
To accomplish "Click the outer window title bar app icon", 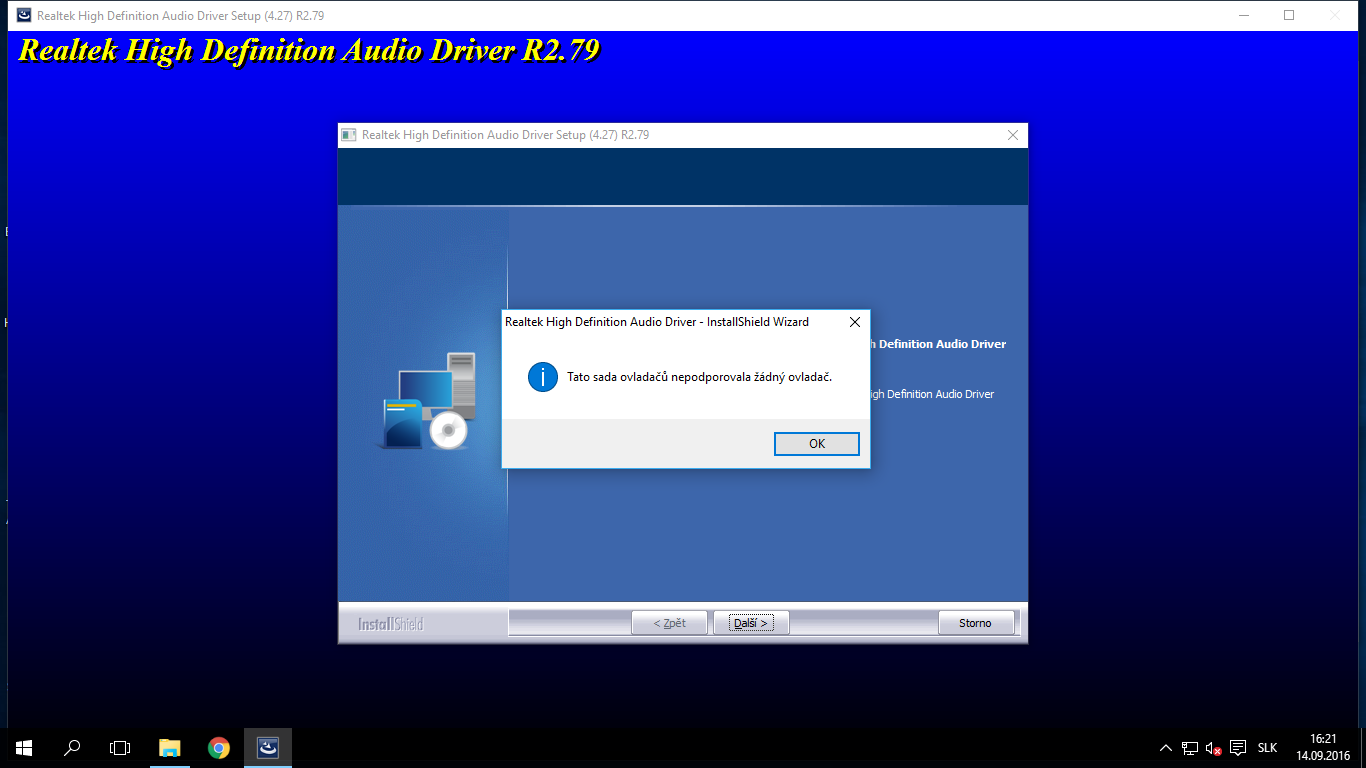I will pyautogui.click(x=24, y=15).
